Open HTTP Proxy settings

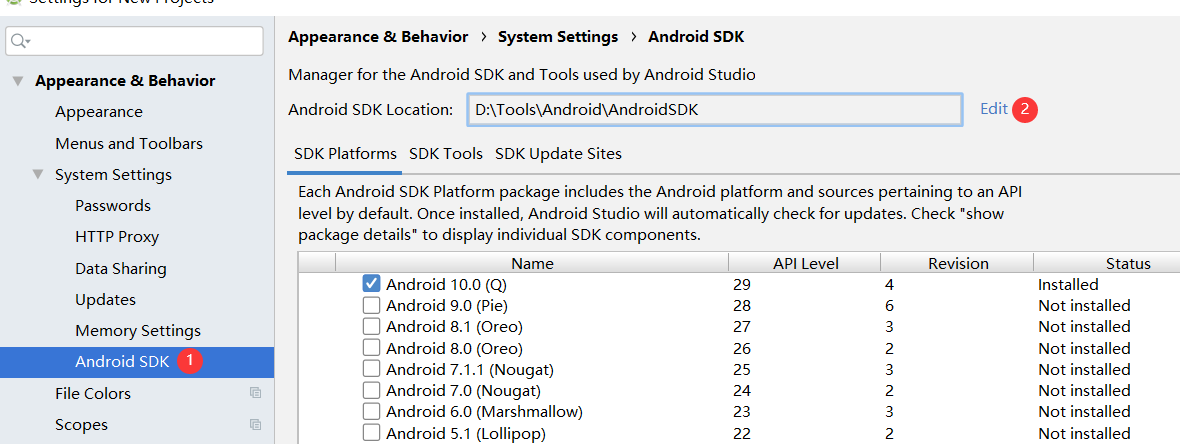tap(117, 236)
